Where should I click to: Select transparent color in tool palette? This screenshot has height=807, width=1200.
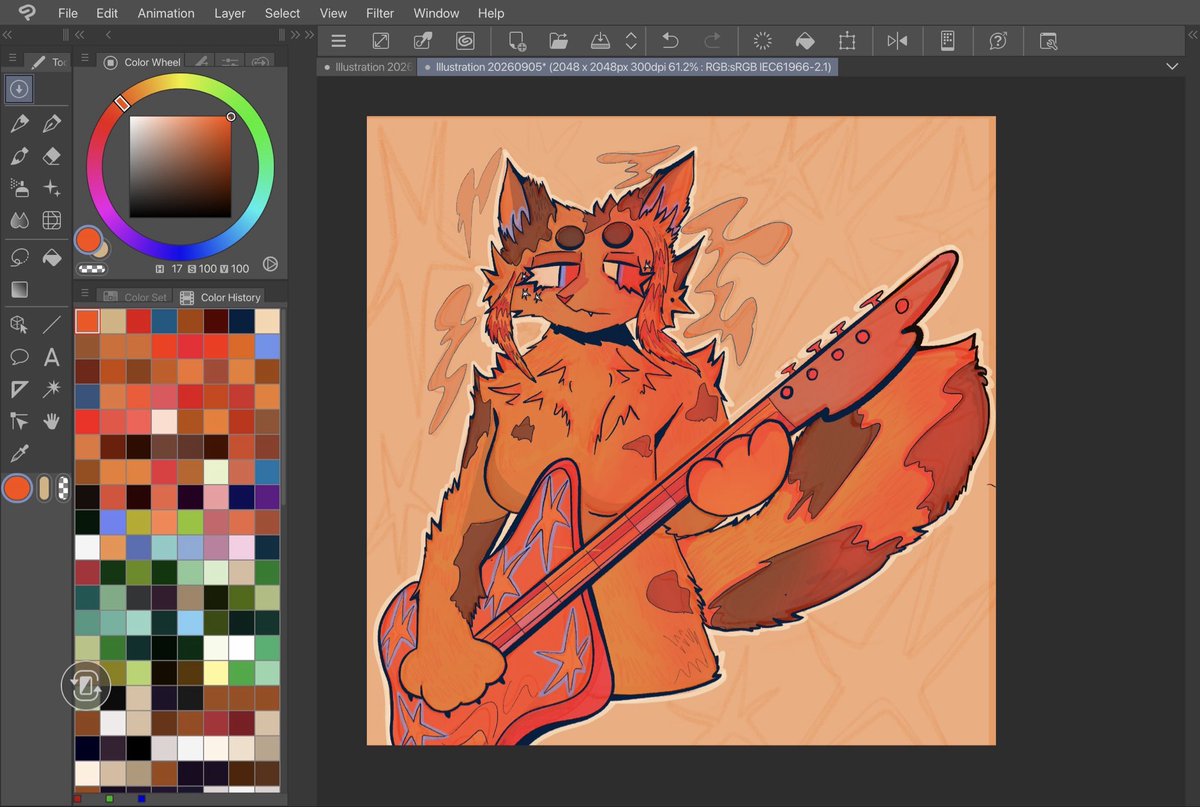(x=63, y=488)
